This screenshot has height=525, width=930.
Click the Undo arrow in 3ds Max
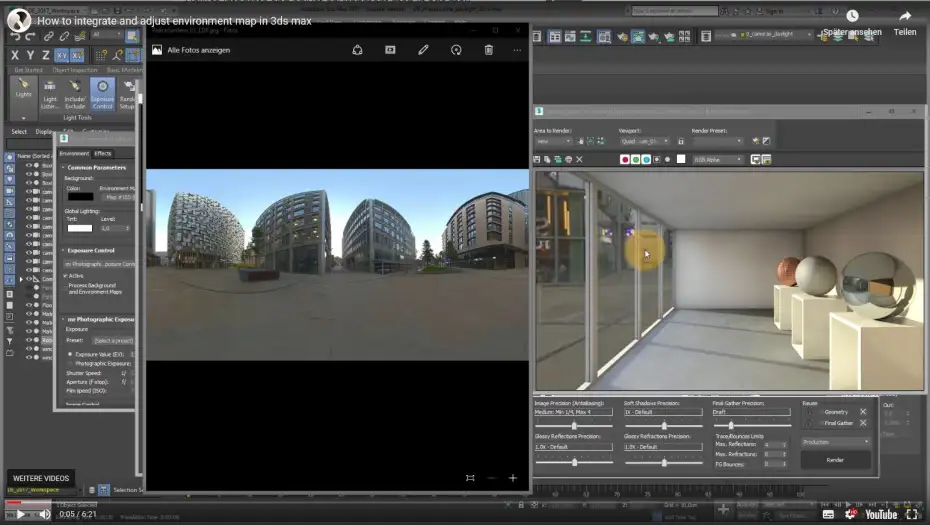click(x=15, y=36)
